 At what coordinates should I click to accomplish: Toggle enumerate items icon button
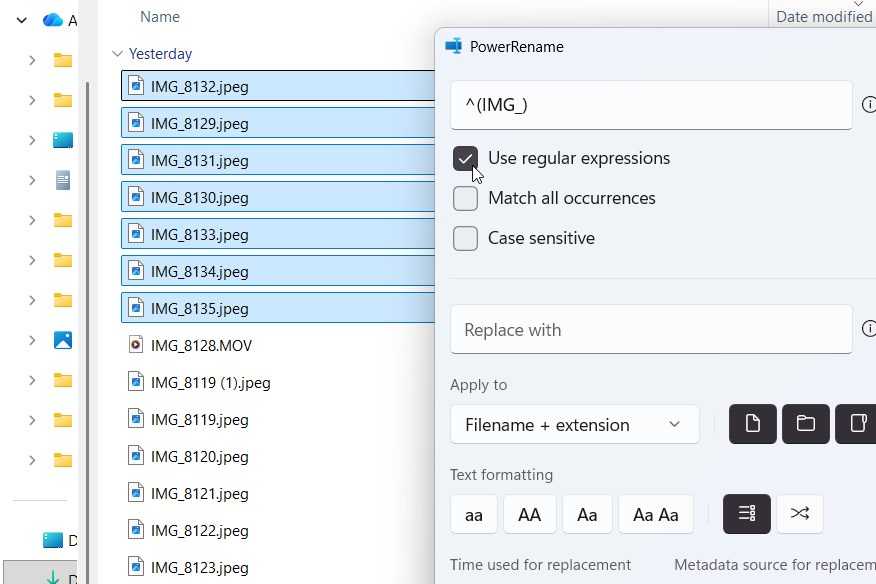click(x=747, y=514)
